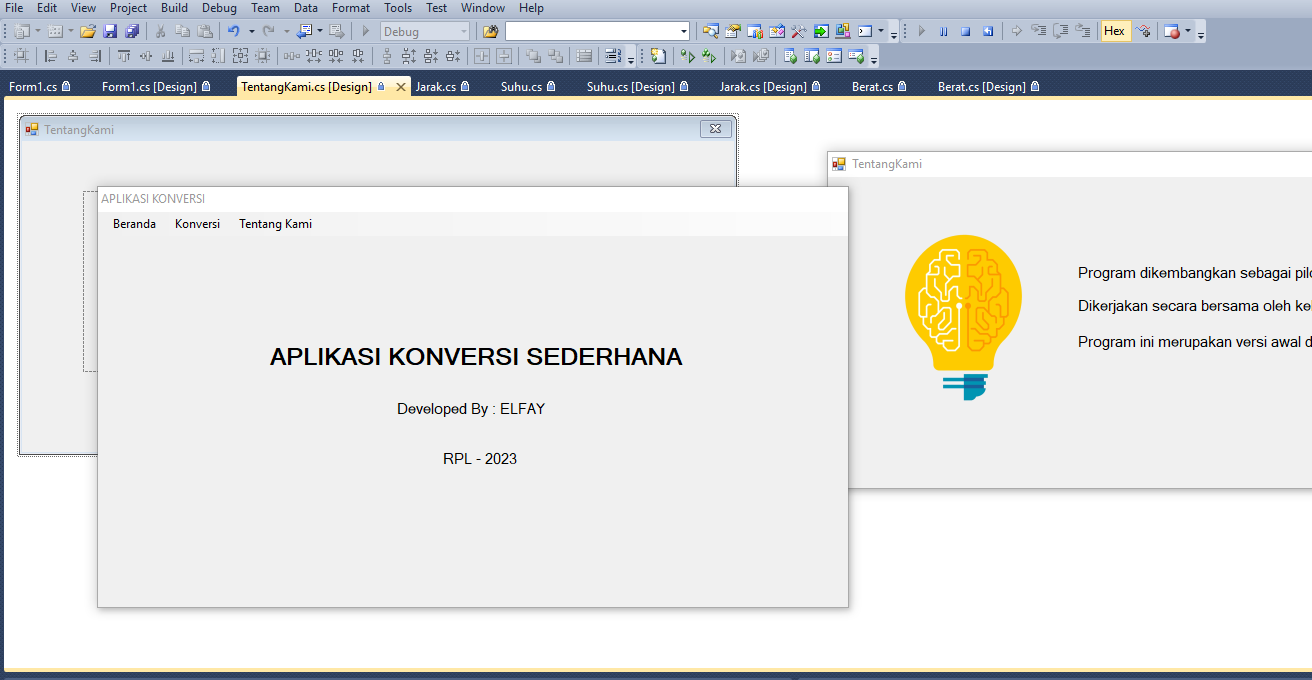Click the Toolbox wrench-and-hammer icon
This screenshot has height=680, width=1312.
(798, 31)
